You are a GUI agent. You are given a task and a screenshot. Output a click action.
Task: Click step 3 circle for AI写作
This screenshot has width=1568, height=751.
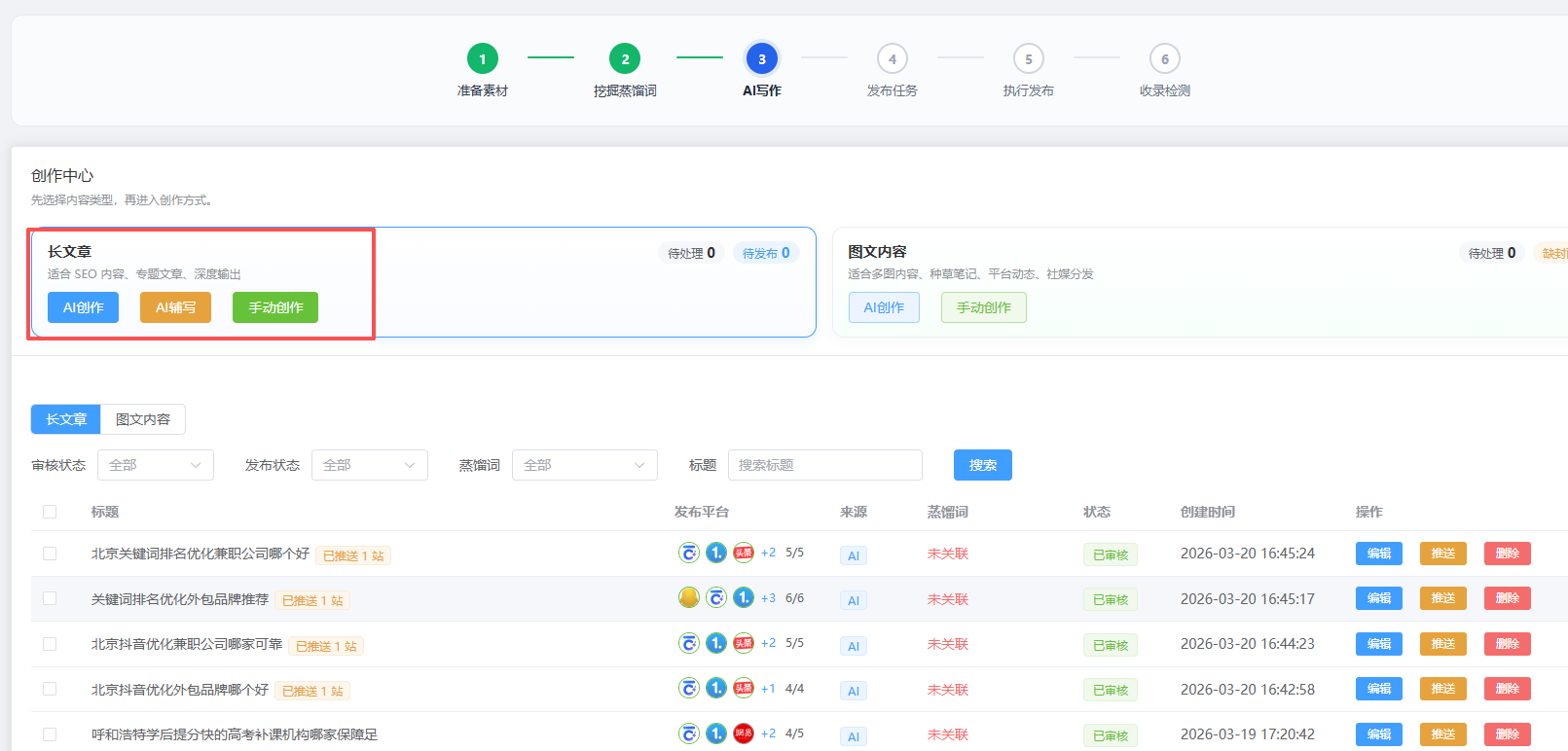coord(762,58)
